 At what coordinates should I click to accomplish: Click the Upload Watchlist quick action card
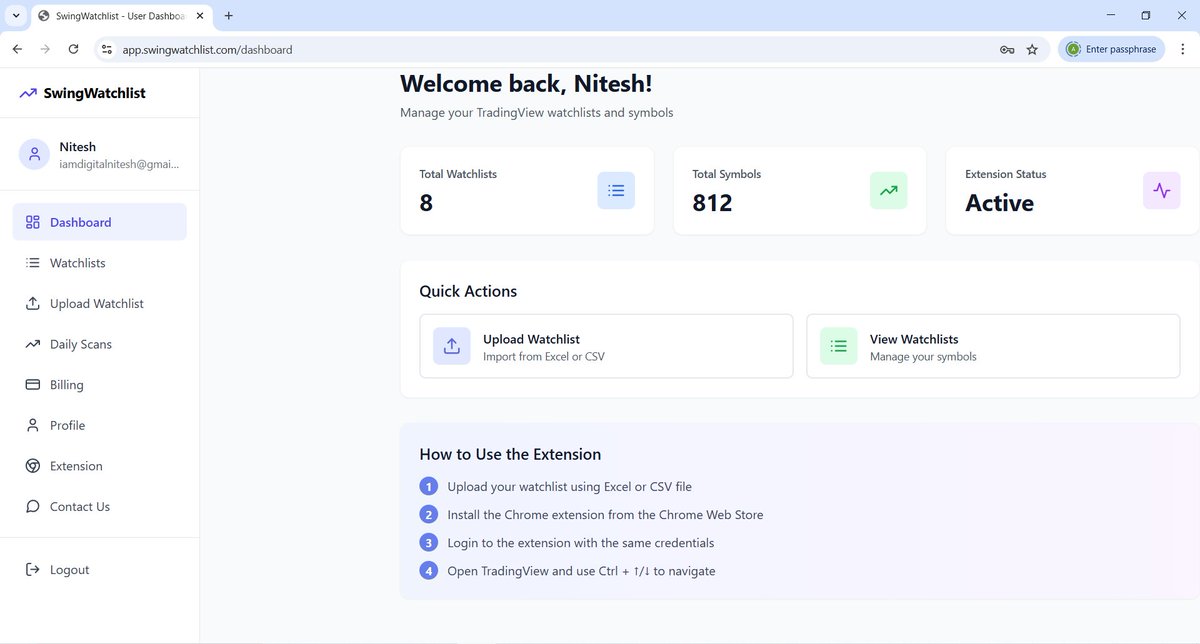tap(606, 346)
